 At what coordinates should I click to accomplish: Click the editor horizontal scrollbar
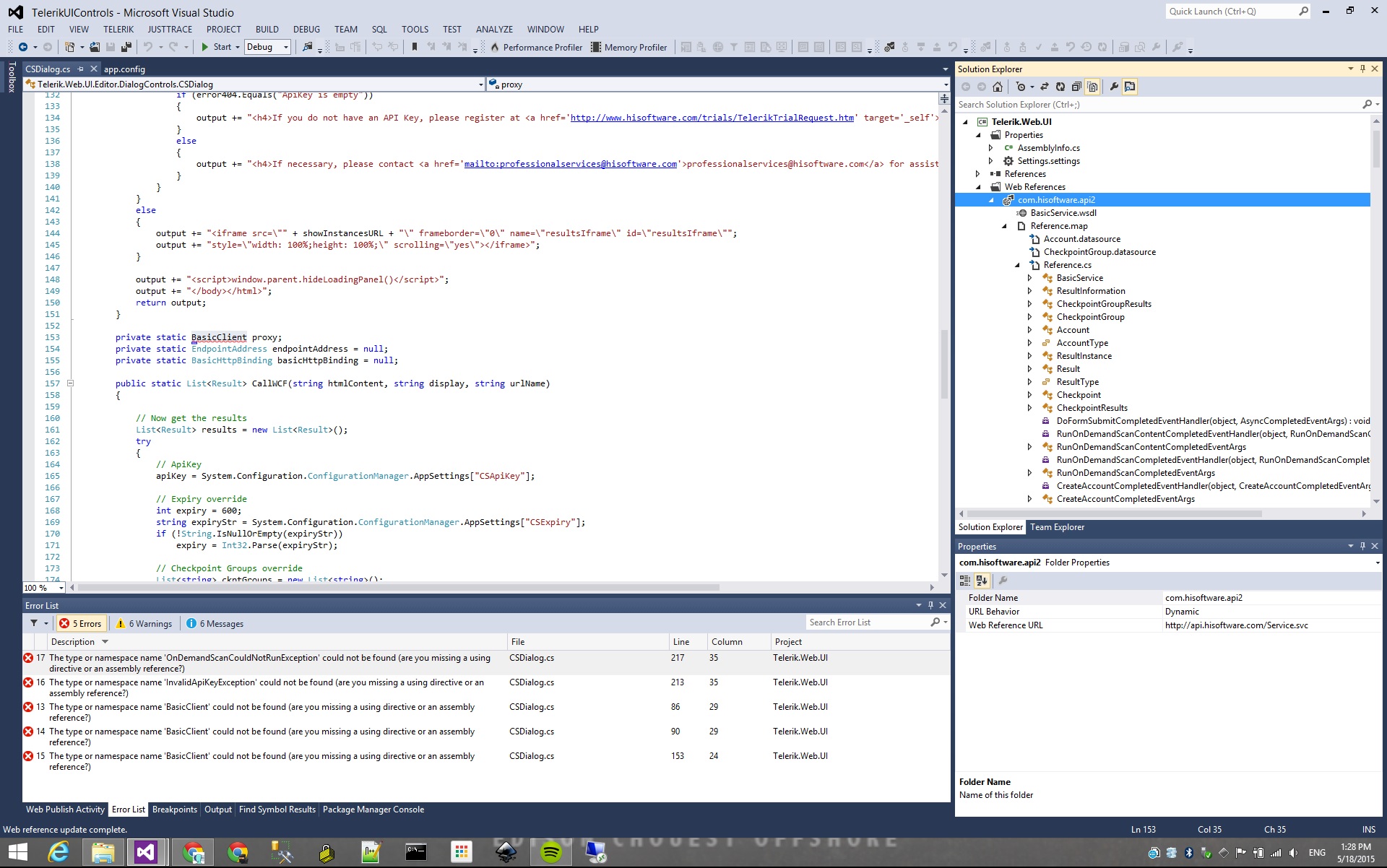tap(397, 587)
